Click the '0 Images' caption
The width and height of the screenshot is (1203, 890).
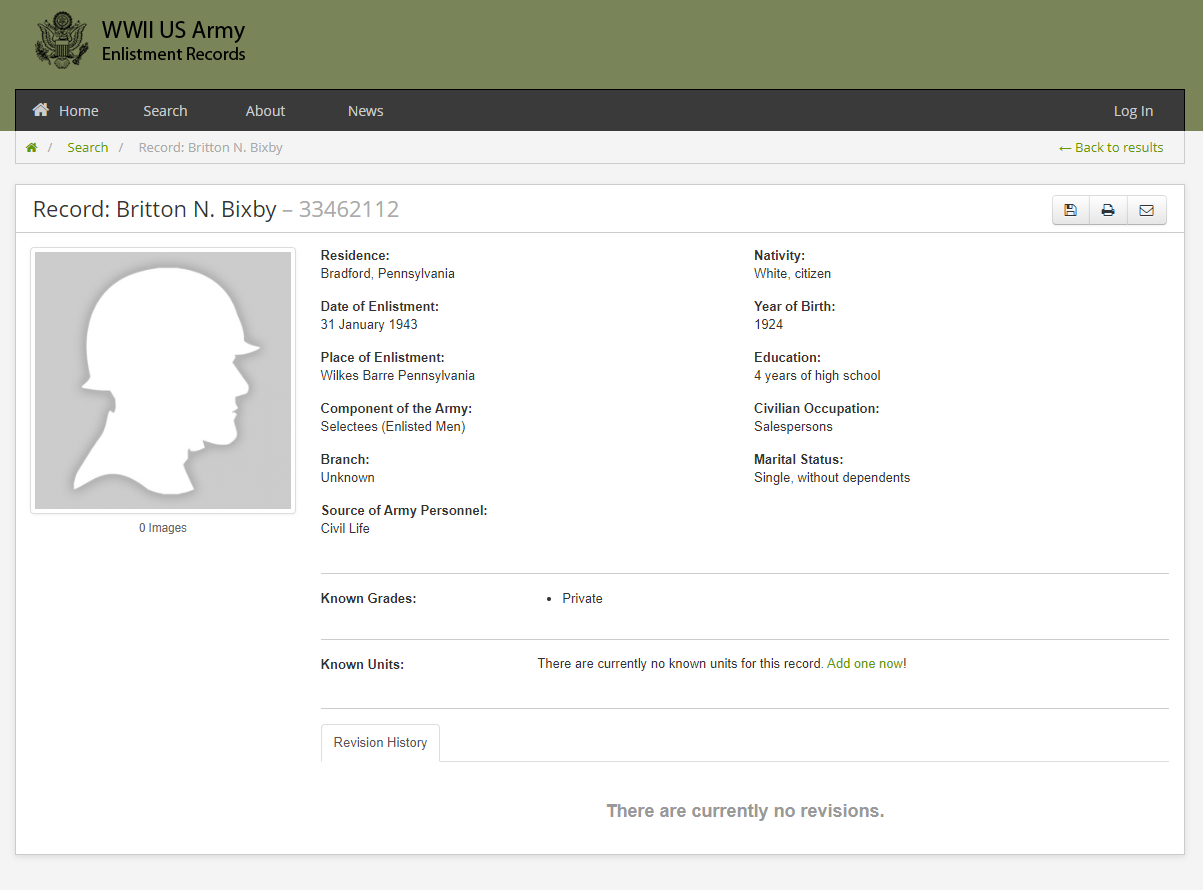click(x=163, y=528)
